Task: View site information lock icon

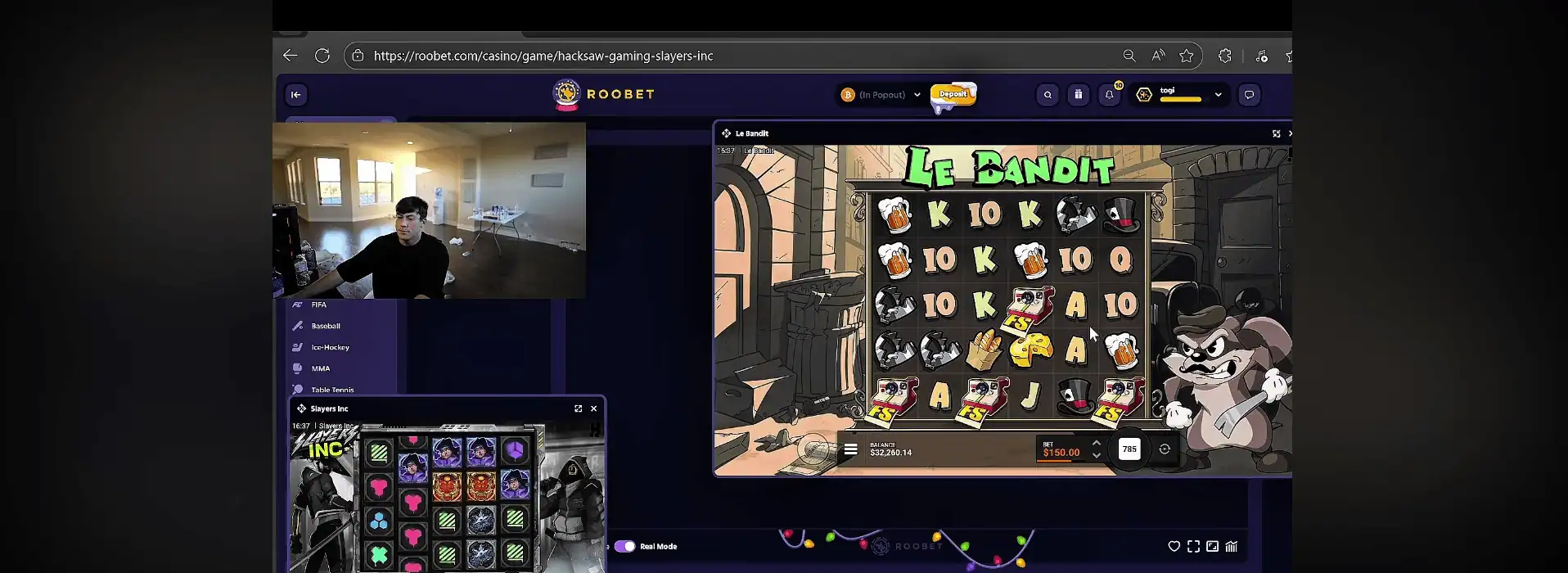Action: pos(358,56)
